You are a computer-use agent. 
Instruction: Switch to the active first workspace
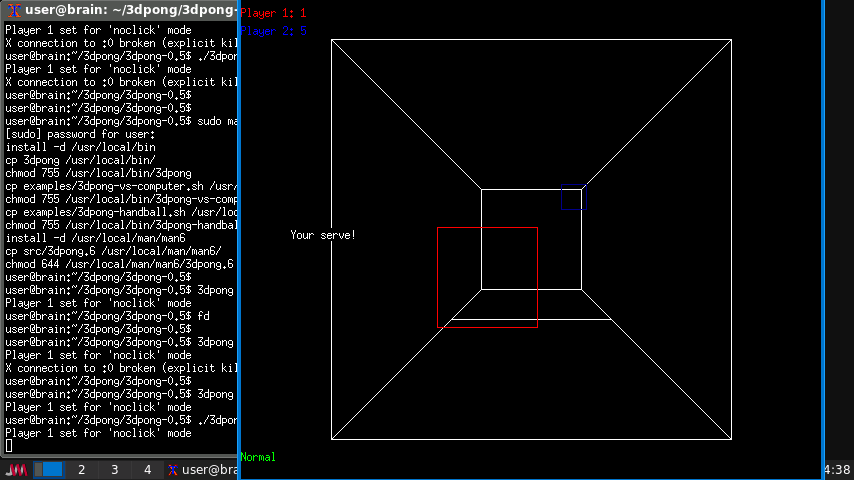(x=51, y=469)
